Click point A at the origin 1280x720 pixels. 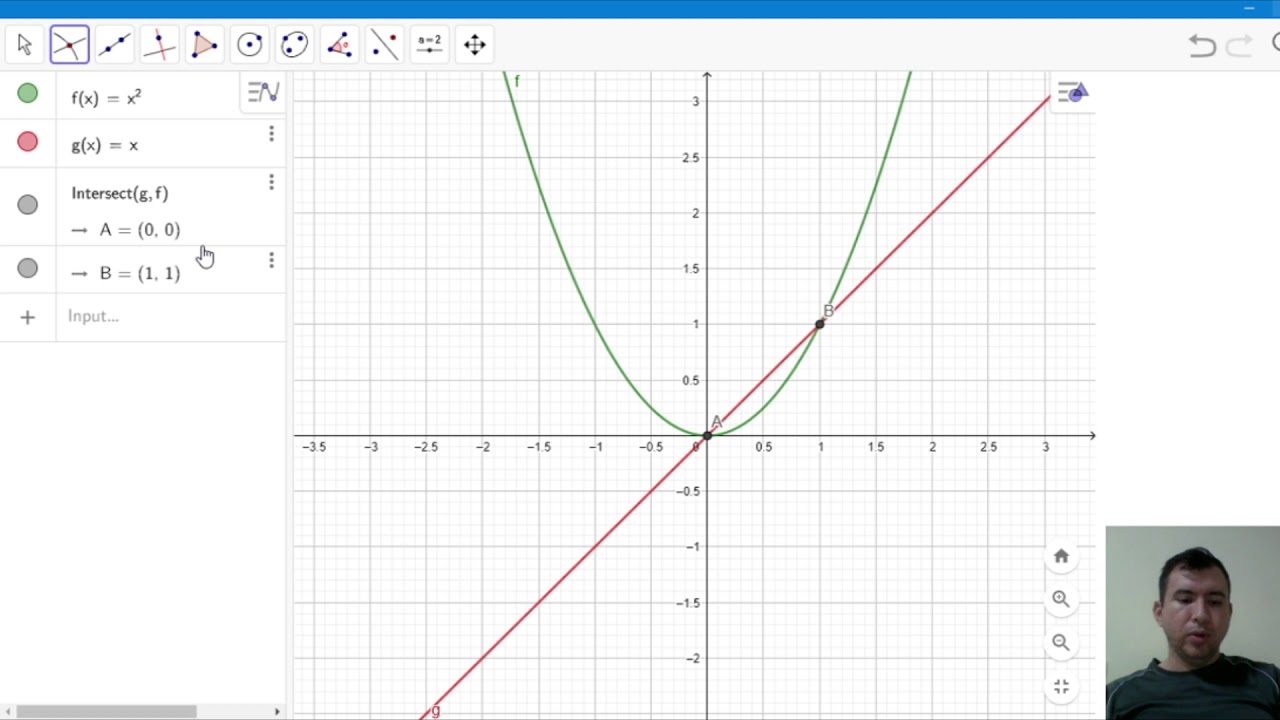click(x=707, y=435)
